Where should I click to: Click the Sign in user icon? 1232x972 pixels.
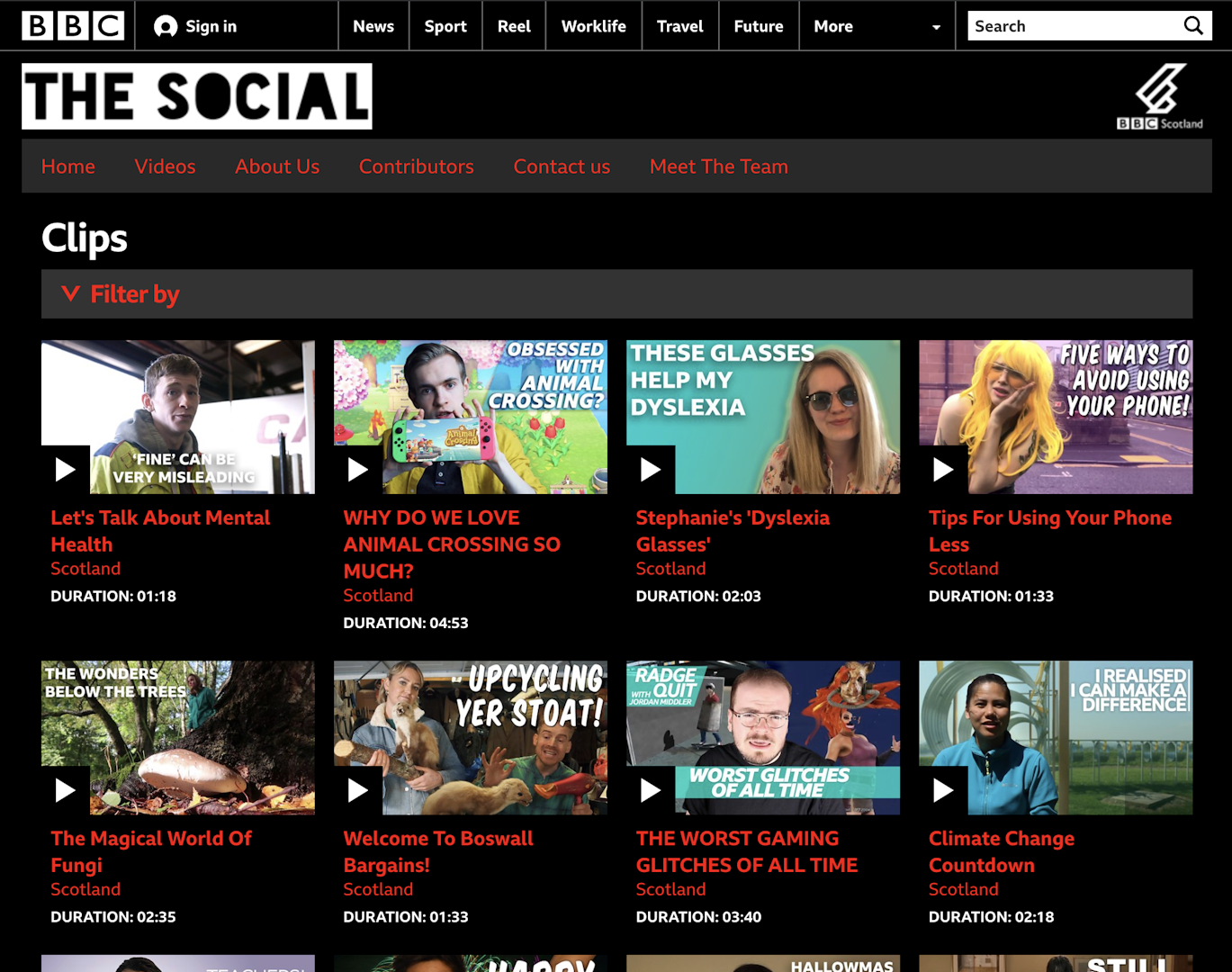pyautogui.click(x=166, y=27)
